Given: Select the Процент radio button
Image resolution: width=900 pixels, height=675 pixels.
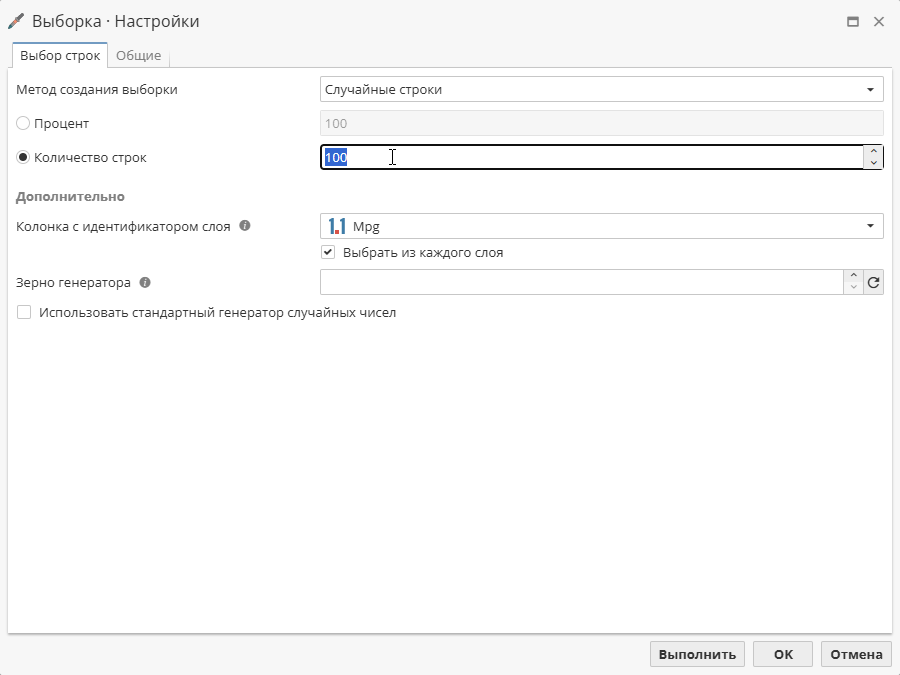Looking at the screenshot, I should pos(23,123).
